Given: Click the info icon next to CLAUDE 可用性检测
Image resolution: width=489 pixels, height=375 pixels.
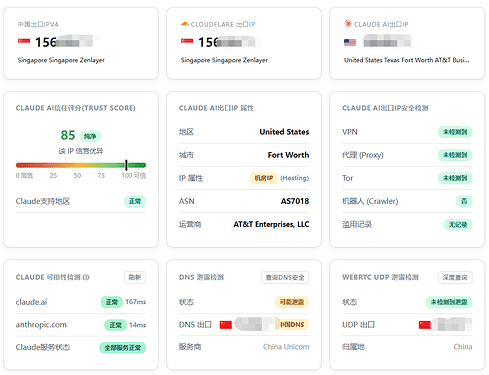Looking at the screenshot, I should click(x=86, y=277).
